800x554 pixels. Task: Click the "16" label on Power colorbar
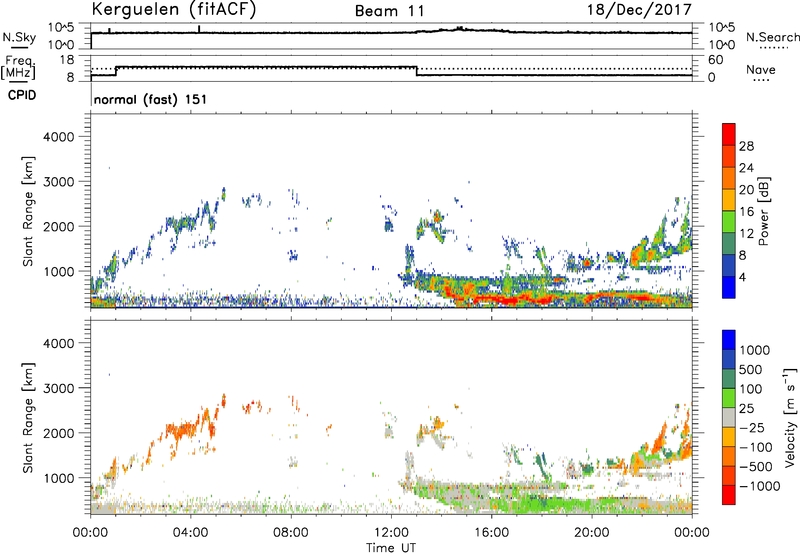pyautogui.click(x=746, y=212)
